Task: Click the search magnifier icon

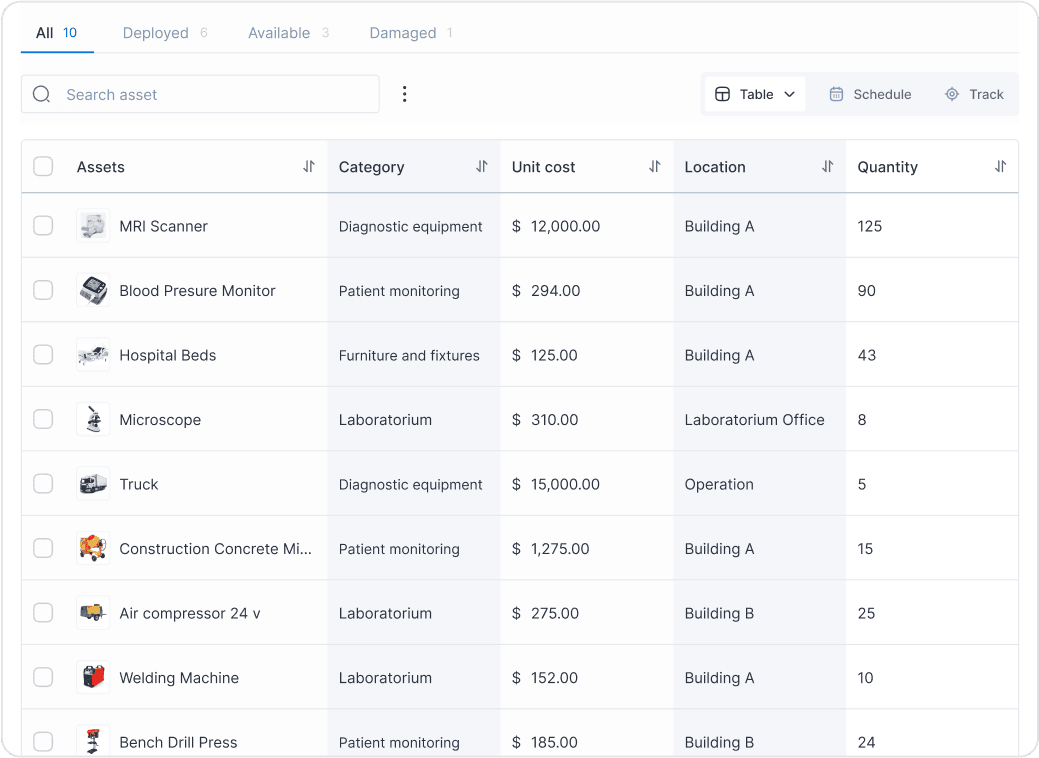Action: pos(41,94)
